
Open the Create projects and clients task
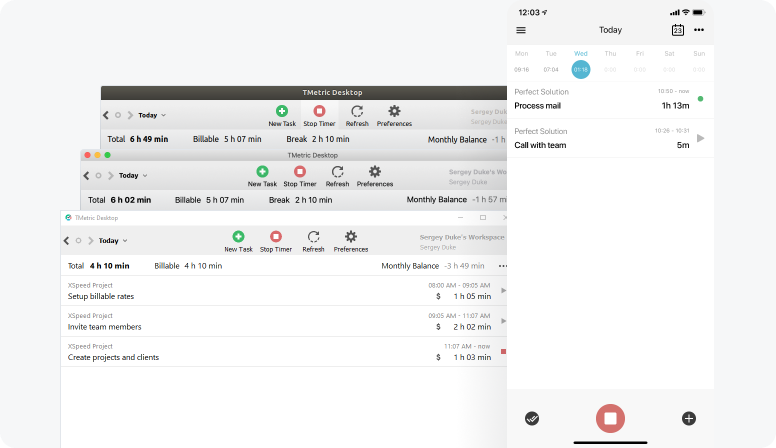(x=284, y=351)
